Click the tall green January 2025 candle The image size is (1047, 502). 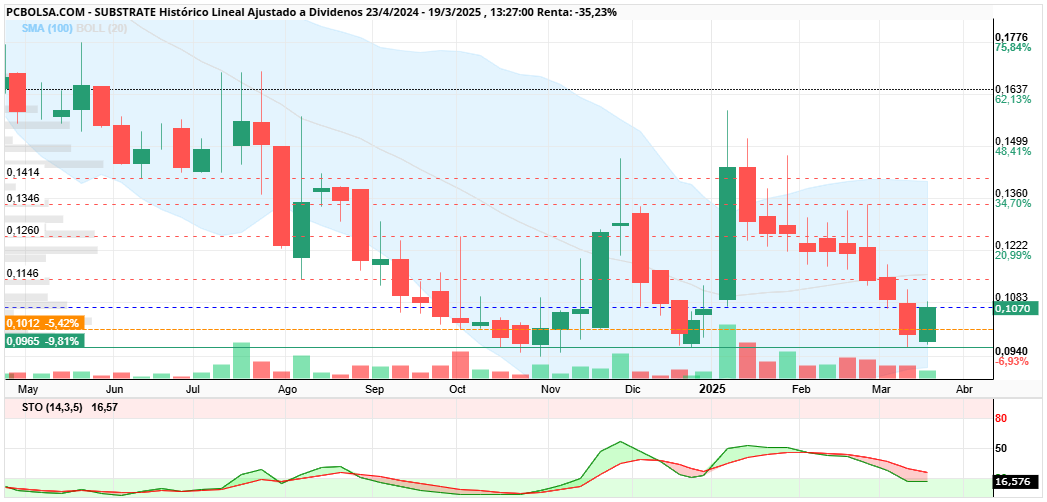click(x=727, y=233)
